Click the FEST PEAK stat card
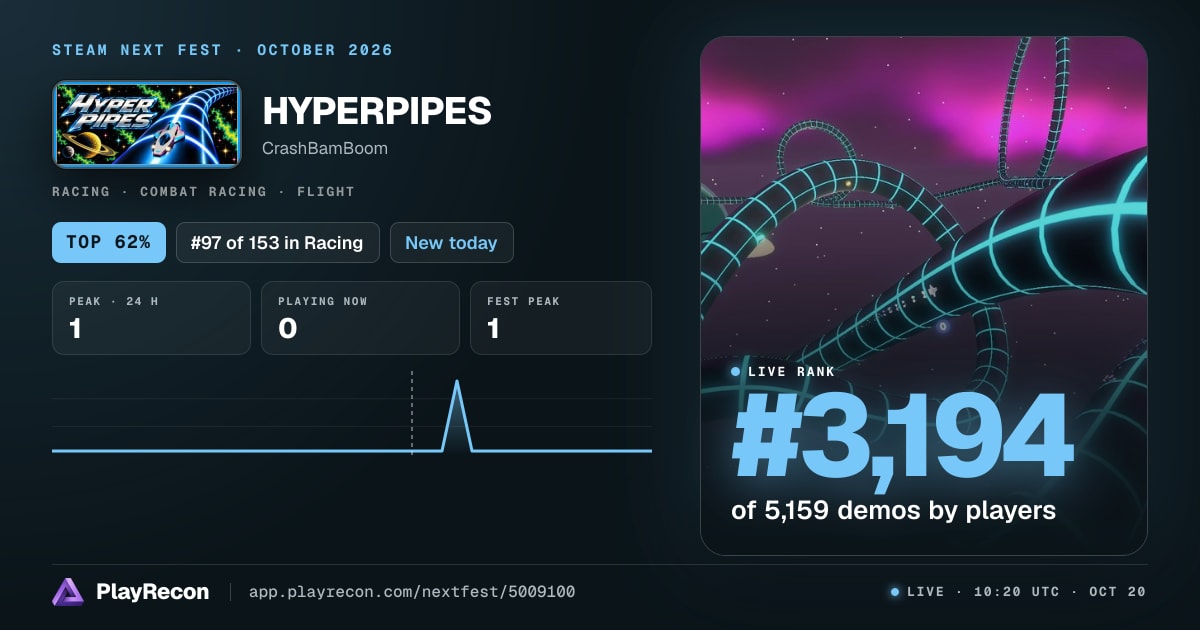This screenshot has height=630, width=1200. 561,318
